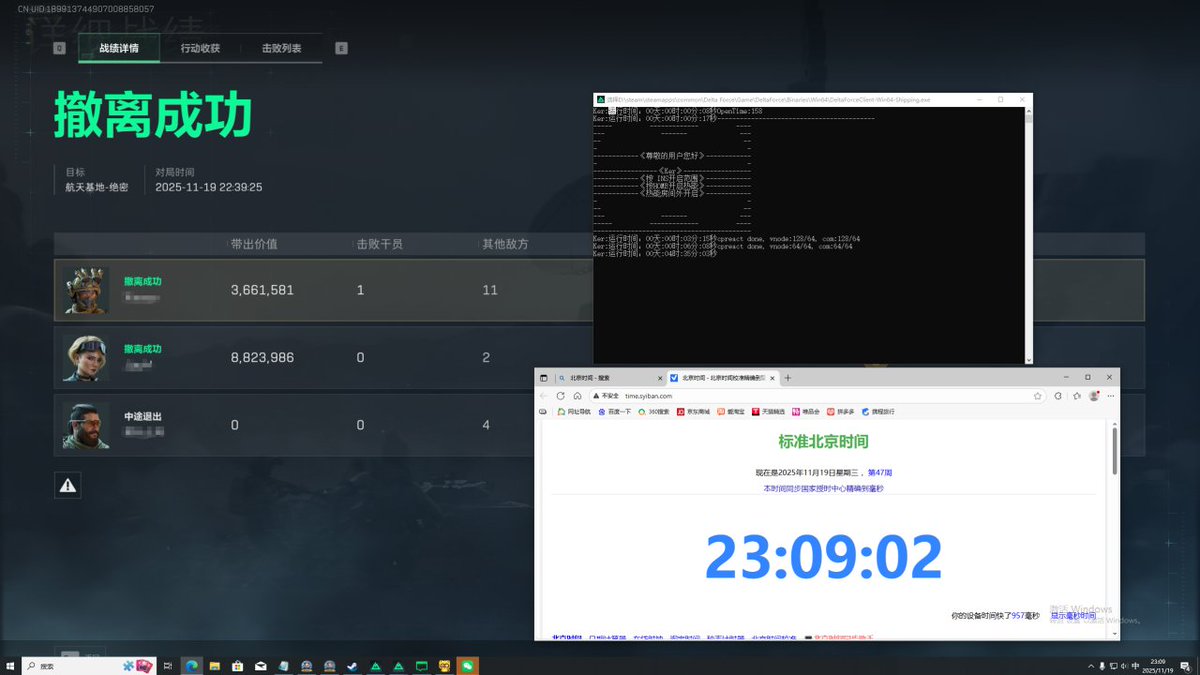The width and height of the screenshot is (1200, 675).
Task: Click the warning triangle report icon
Action: coord(67,485)
